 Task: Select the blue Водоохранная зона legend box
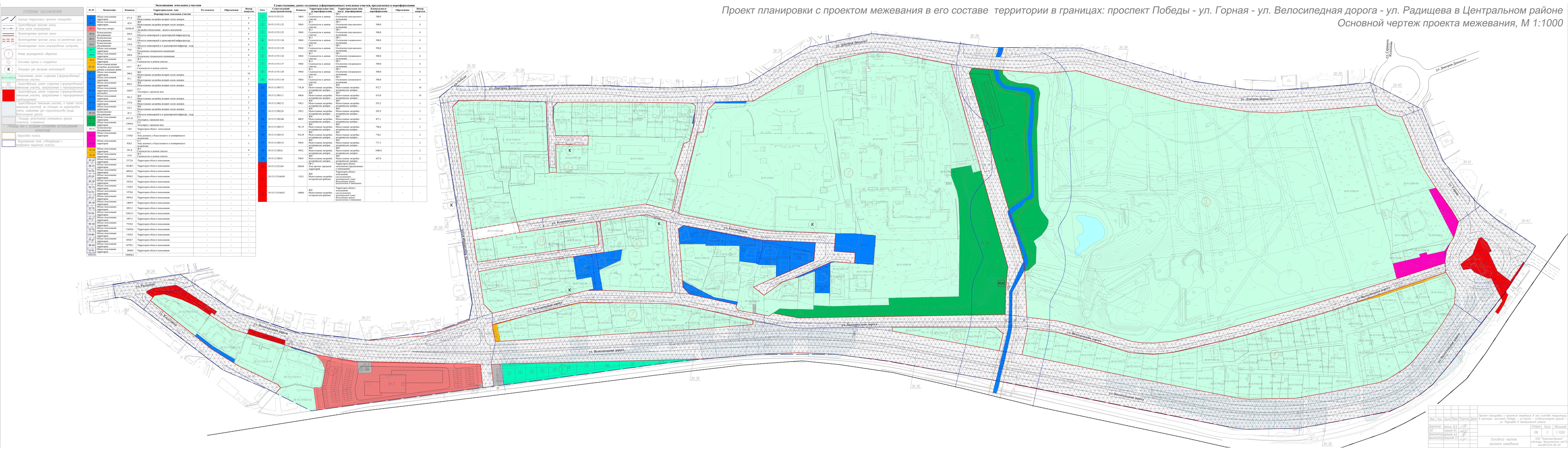[9, 144]
